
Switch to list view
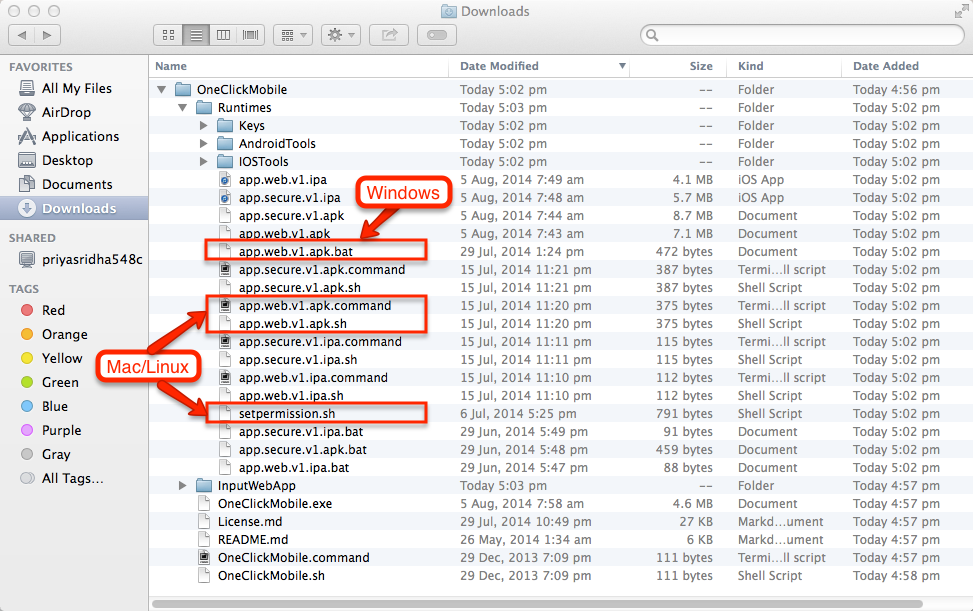[x=196, y=35]
